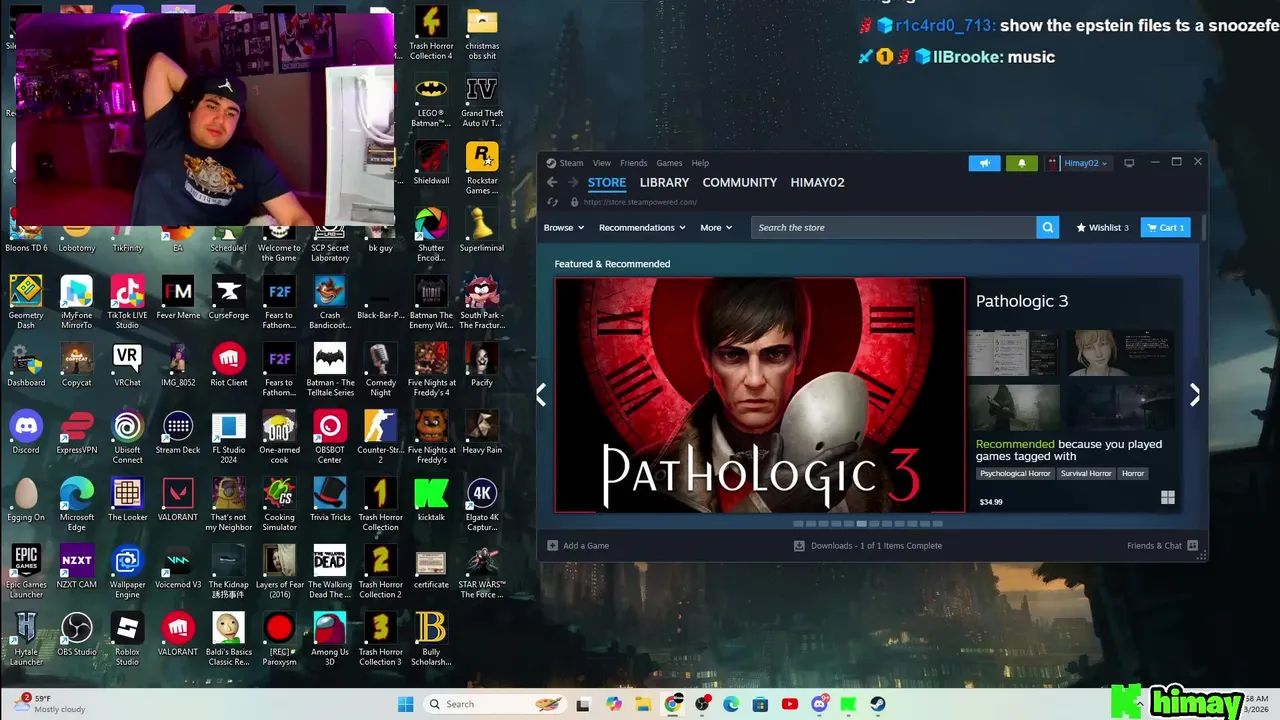1280x720 pixels.
Task: Switch to the LIBRARY tab
Action: [x=664, y=182]
